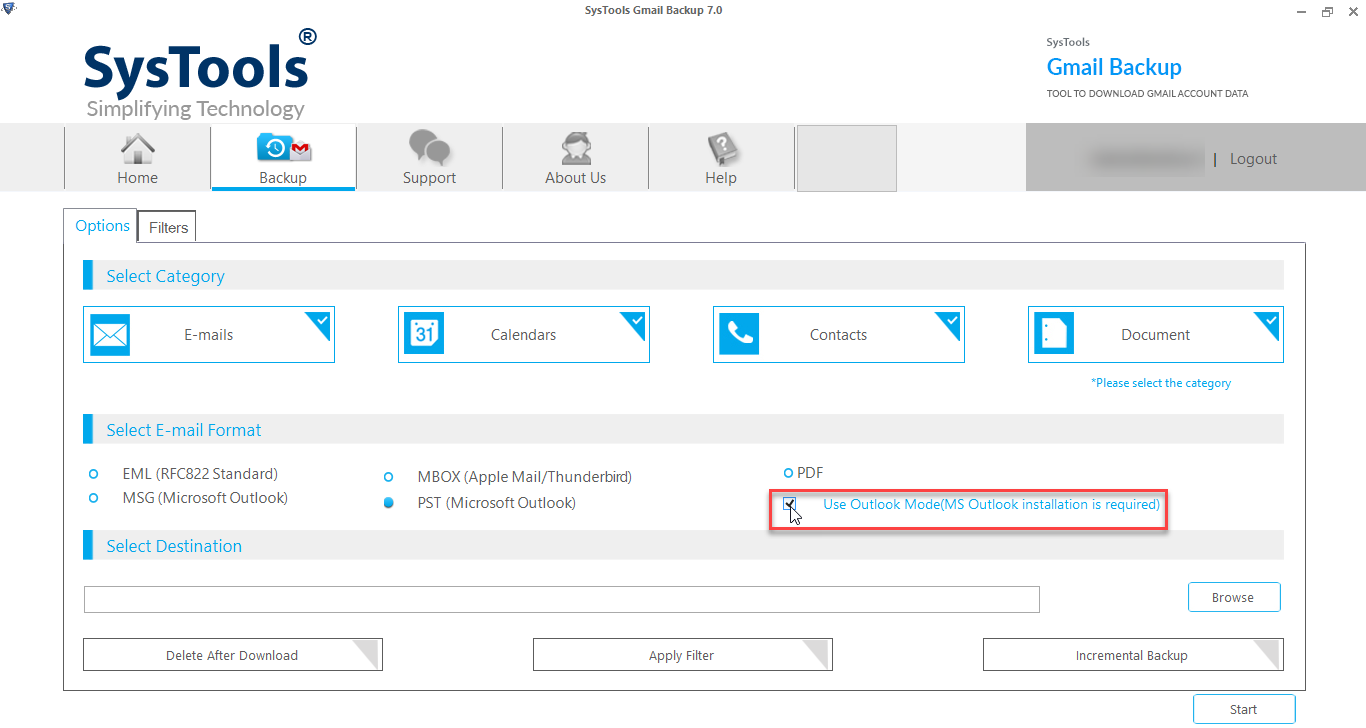Enable the Incremental Backup option
Screen dimensions: 1366x728
[x=1133, y=655]
